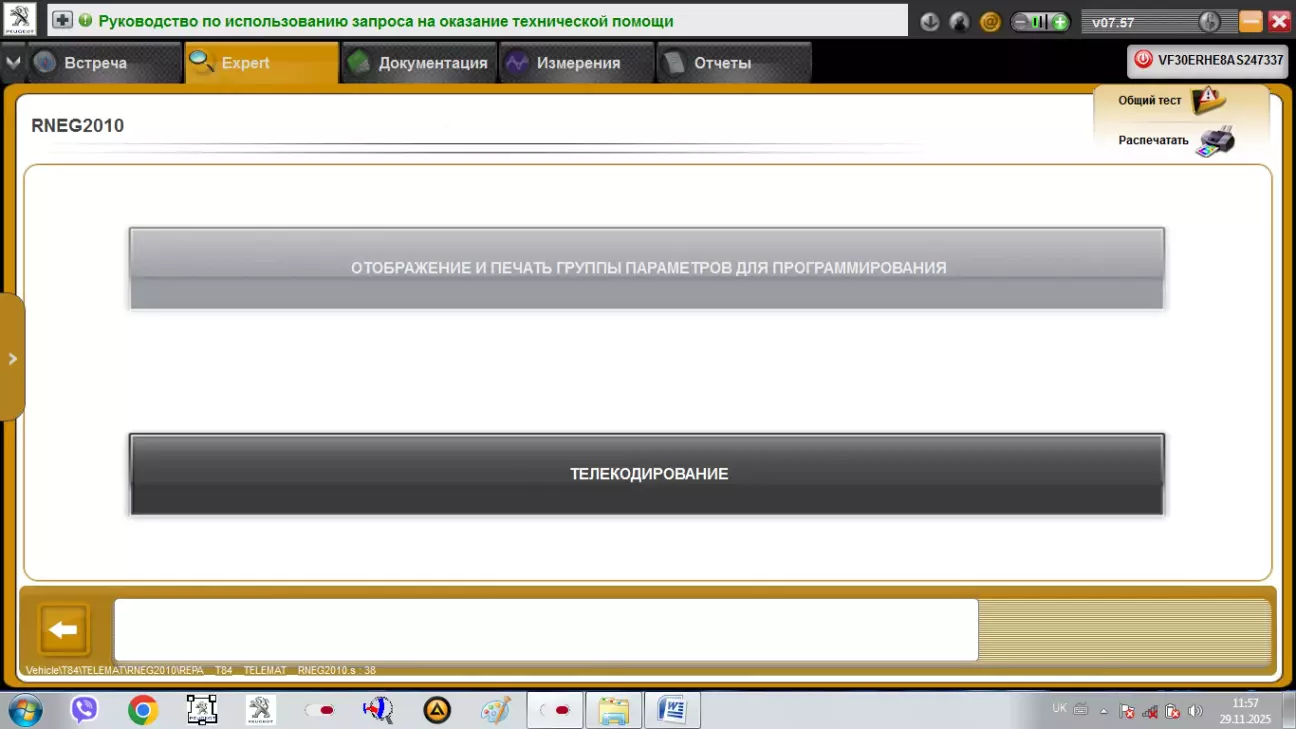Select the Встреча tab

point(94,63)
